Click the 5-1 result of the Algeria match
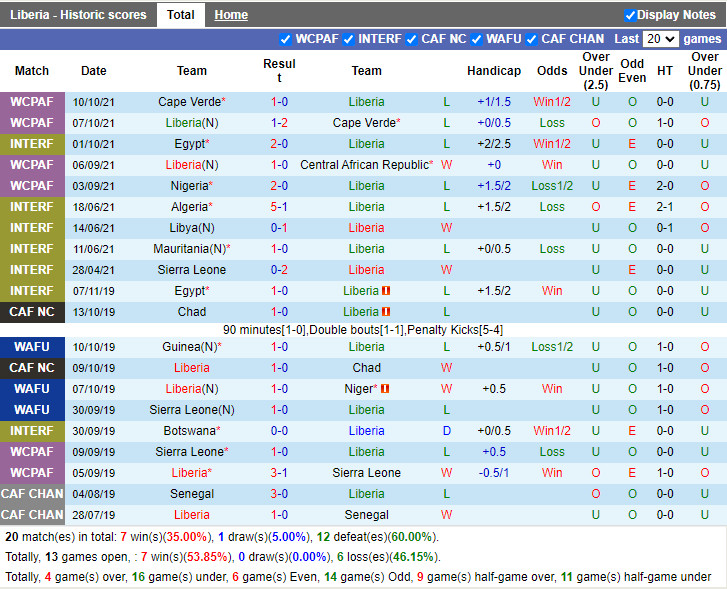 point(279,207)
